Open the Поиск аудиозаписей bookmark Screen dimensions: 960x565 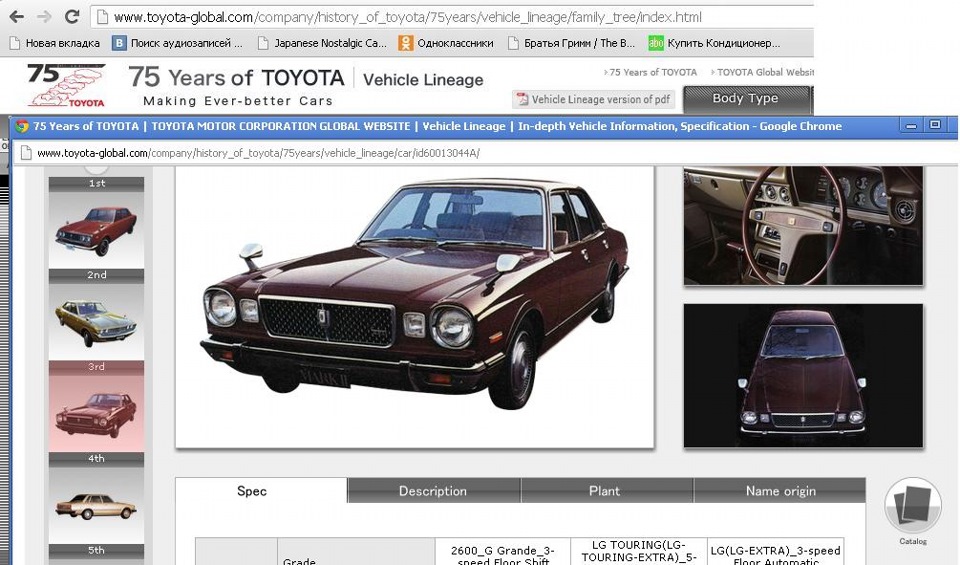[178, 43]
